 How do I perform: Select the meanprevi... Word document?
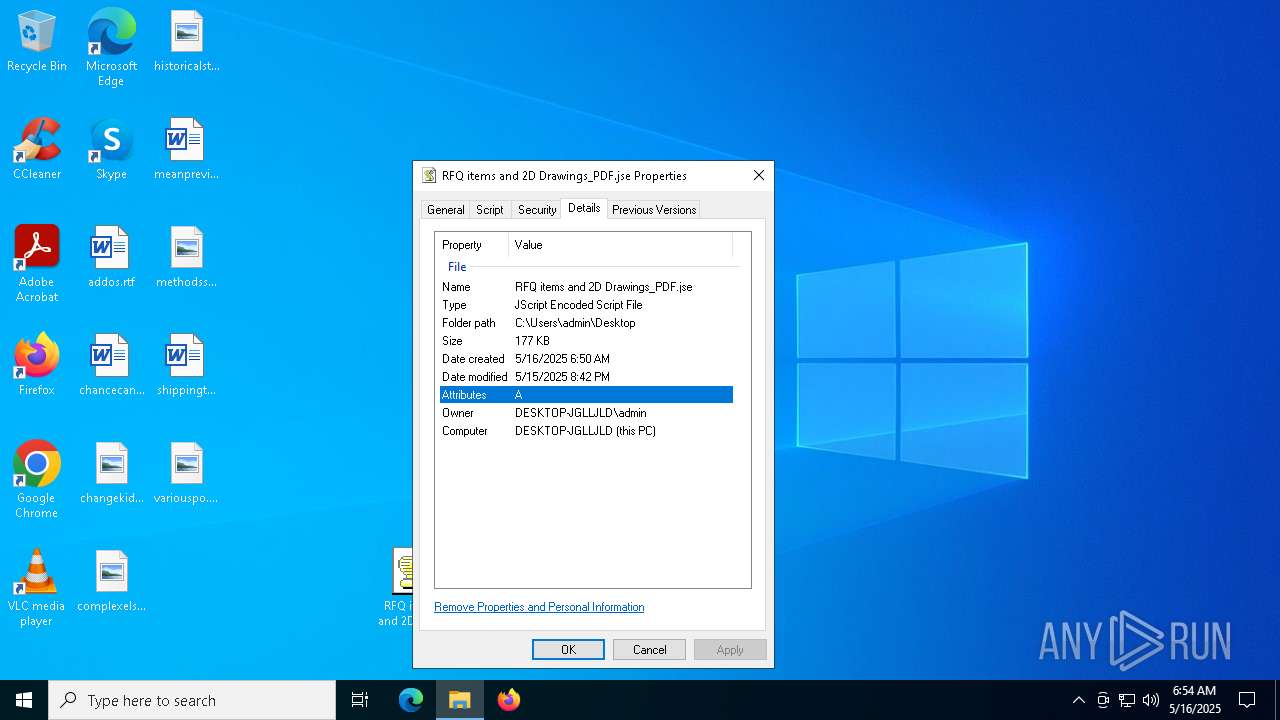click(x=186, y=149)
